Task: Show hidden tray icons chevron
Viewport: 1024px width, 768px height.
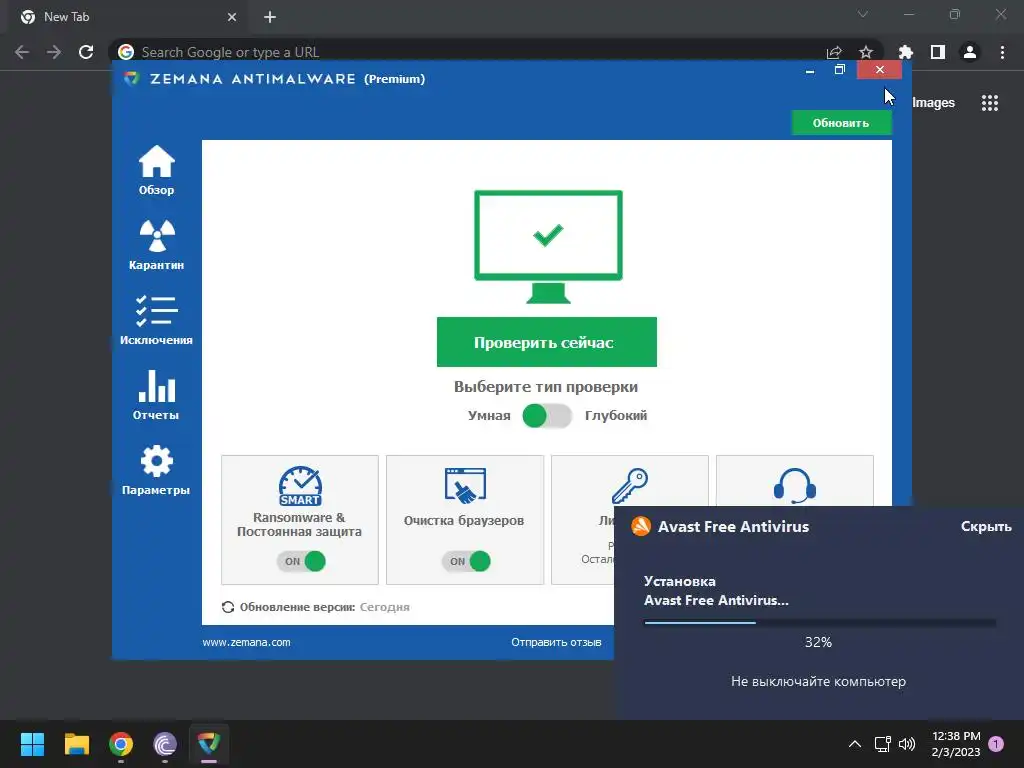Action: 854,744
